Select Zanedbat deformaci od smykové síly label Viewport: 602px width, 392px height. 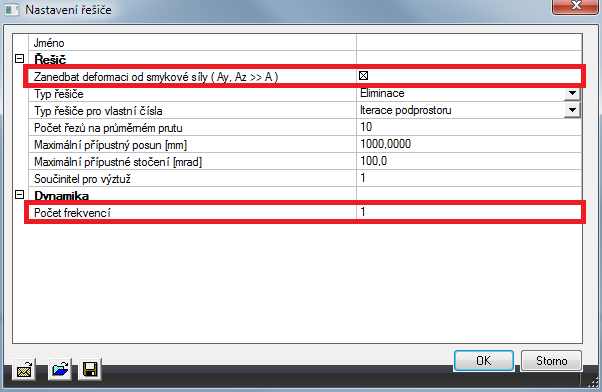point(156,77)
